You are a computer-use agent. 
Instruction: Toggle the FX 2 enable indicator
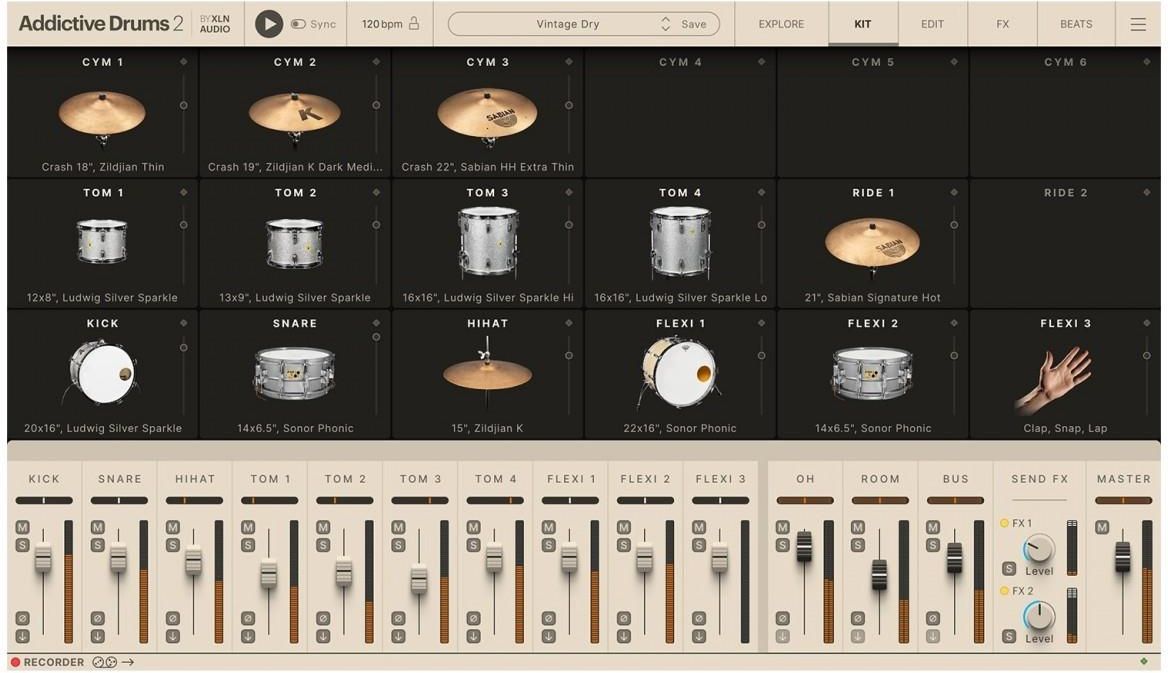coord(1004,590)
